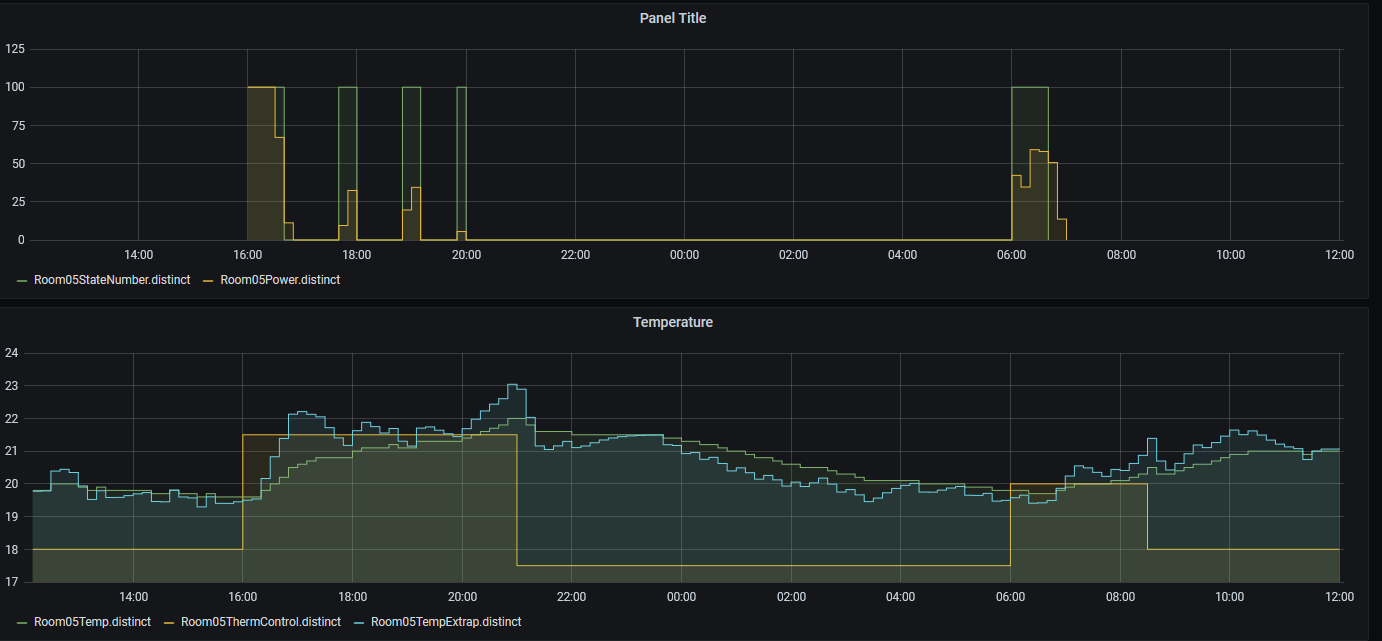
Task: Open the color picker for Room05Temp.distinct
Action: [x=23, y=622]
